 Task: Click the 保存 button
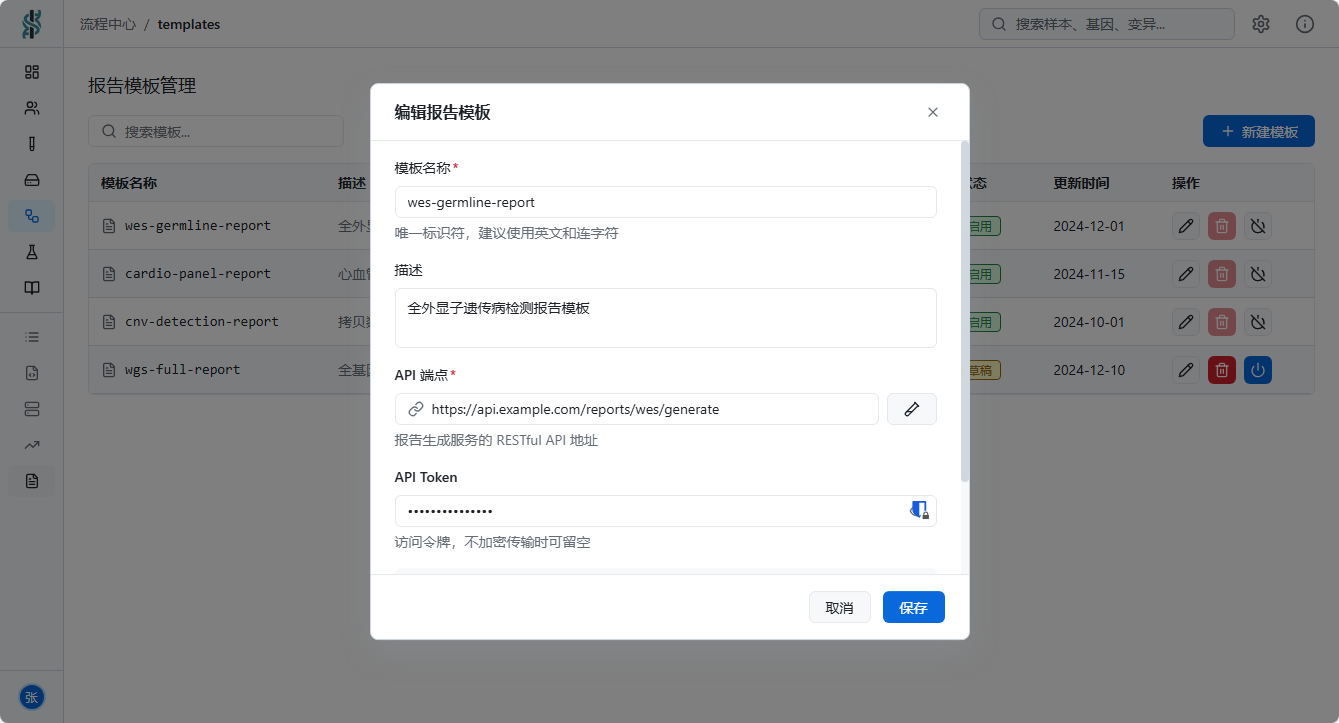pos(914,607)
